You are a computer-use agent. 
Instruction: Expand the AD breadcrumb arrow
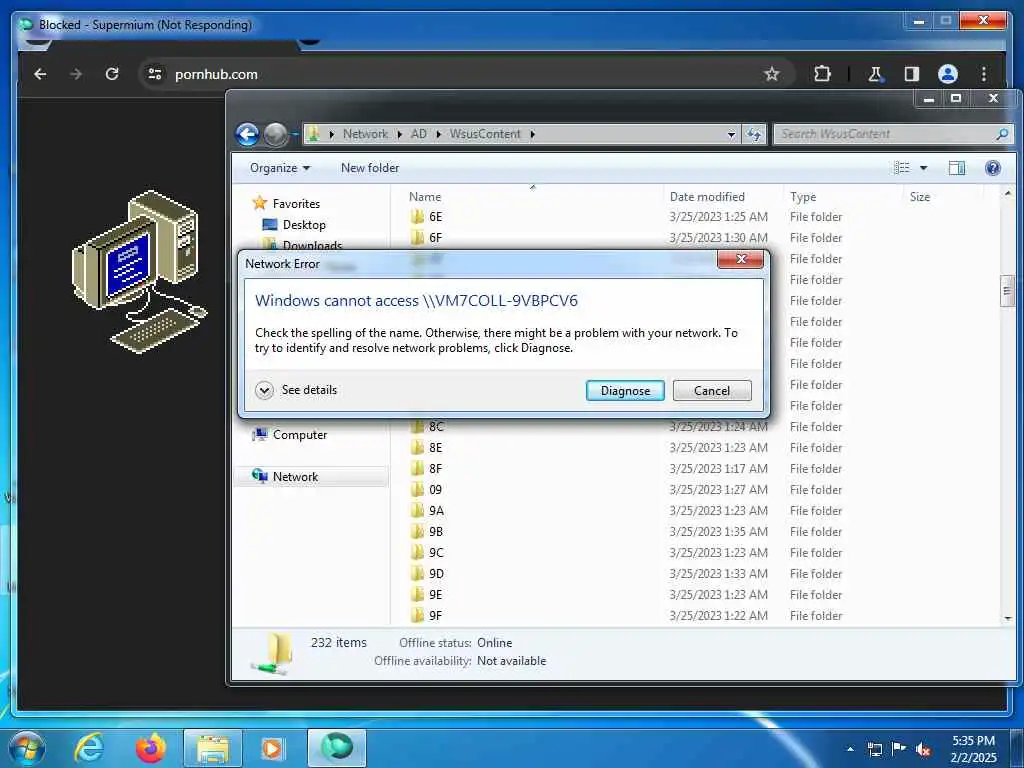(x=438, y=135)
